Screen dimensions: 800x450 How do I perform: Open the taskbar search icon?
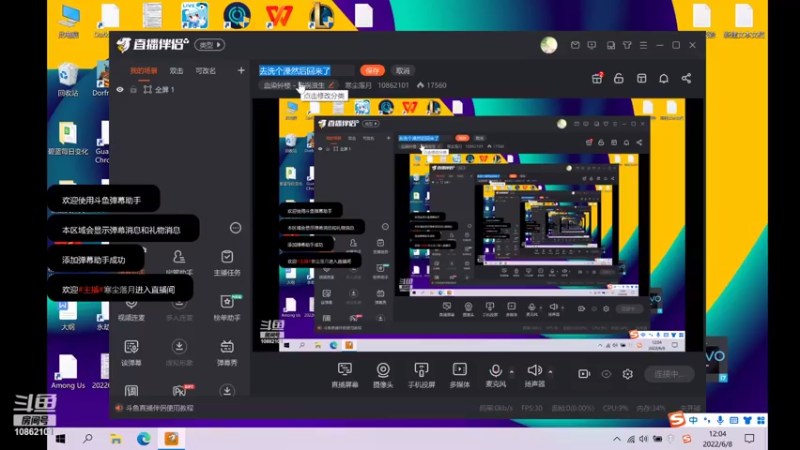click(88, 439)
